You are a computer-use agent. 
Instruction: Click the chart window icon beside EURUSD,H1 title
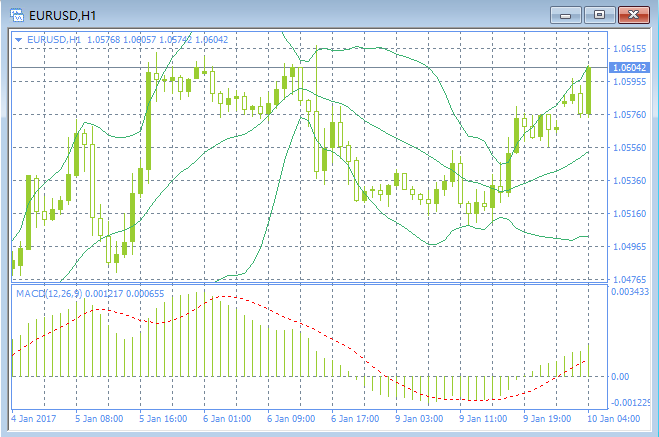pos(17,16)
